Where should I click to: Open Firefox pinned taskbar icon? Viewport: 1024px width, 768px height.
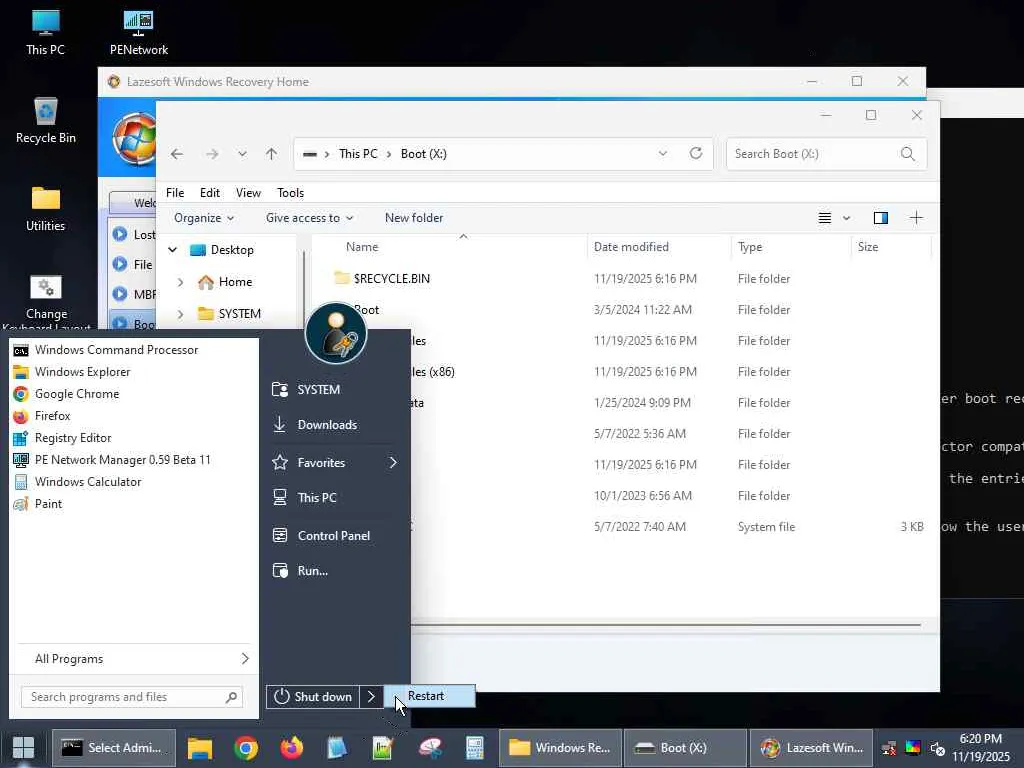click(x=291, y=748)
